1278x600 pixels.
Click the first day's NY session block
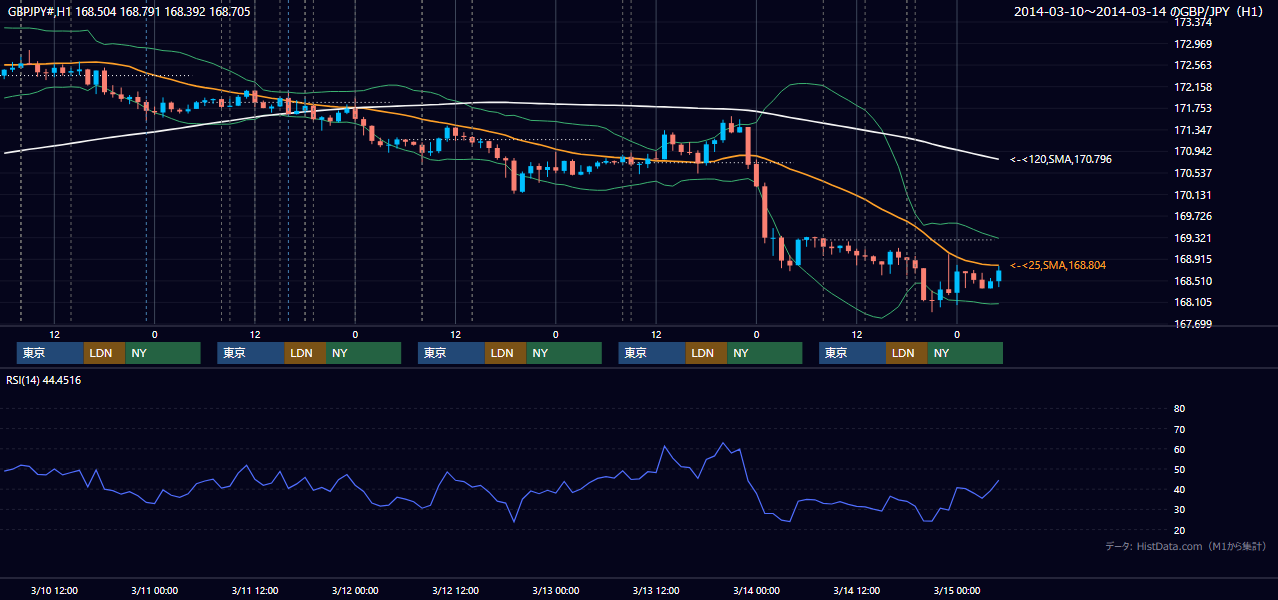point(163,353)
